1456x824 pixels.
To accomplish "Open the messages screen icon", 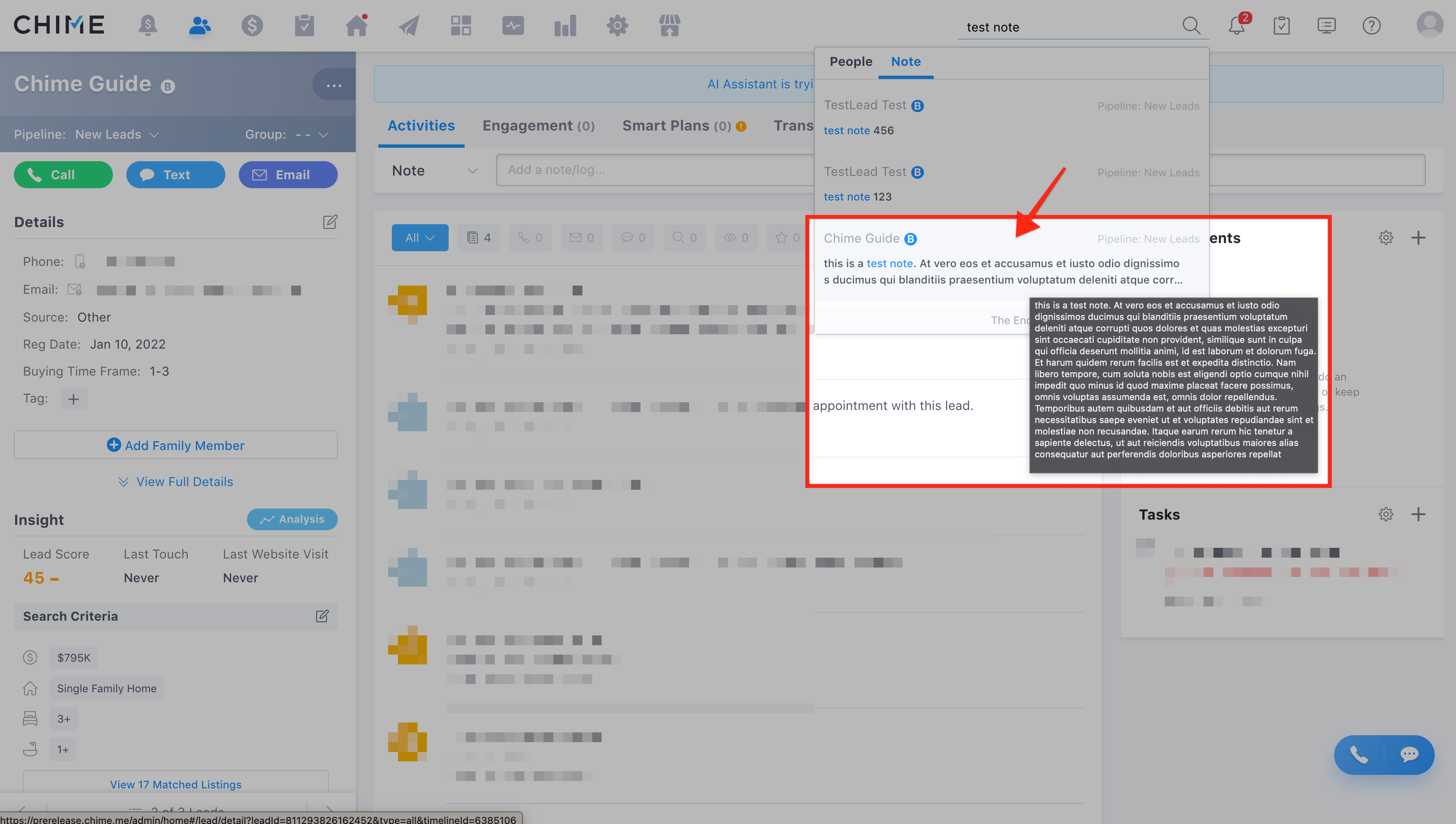I will (1326, 25).
